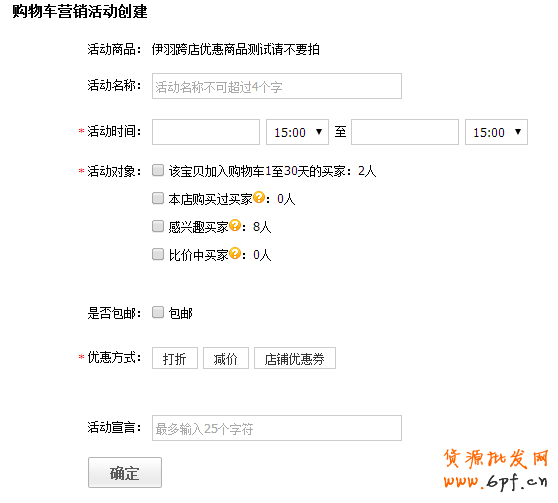Viewport: 558px width, 503px height.
Task: Click the end date field after 至
Action: coord(405,132)
